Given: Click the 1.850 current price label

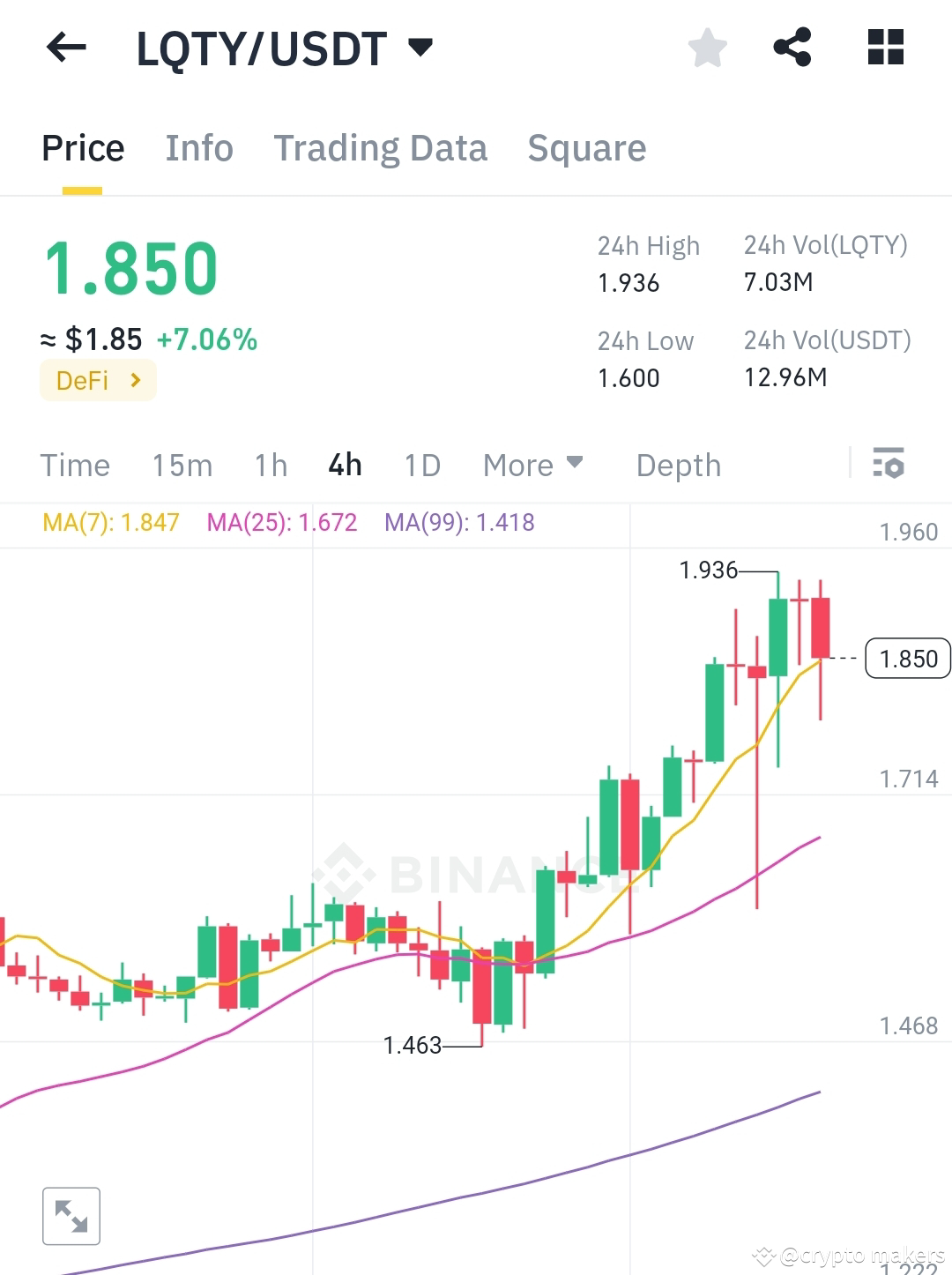Looking at the screenshot, I should (x=908, y=659).
